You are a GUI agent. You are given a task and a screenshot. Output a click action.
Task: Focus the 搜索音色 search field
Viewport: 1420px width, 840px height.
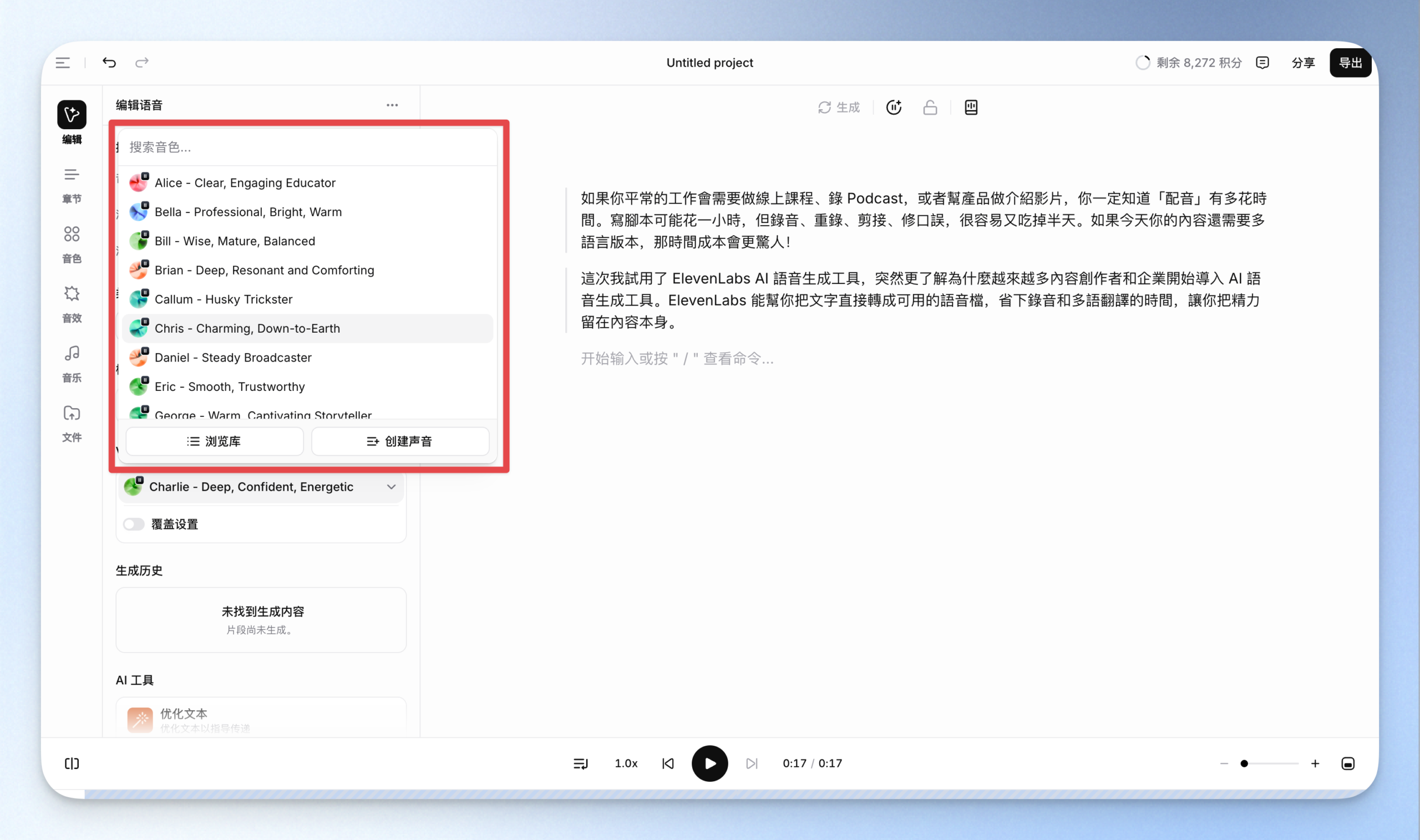pyautogui.click(x=307, y=147)
